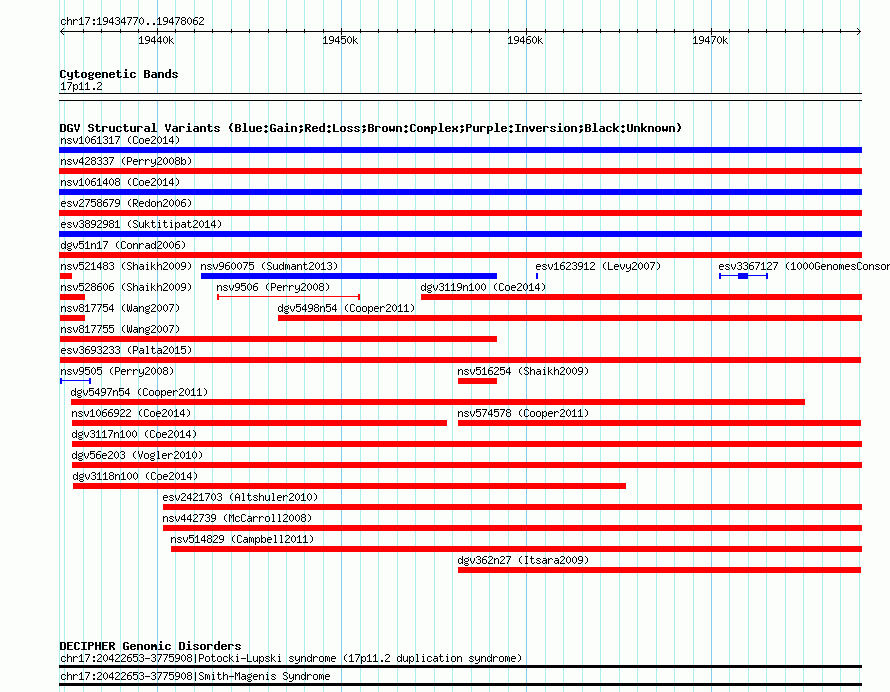Click the nsv960075 (Sudmant2013) blue gain bar
The image size is (890, 692).
(349, 276)
